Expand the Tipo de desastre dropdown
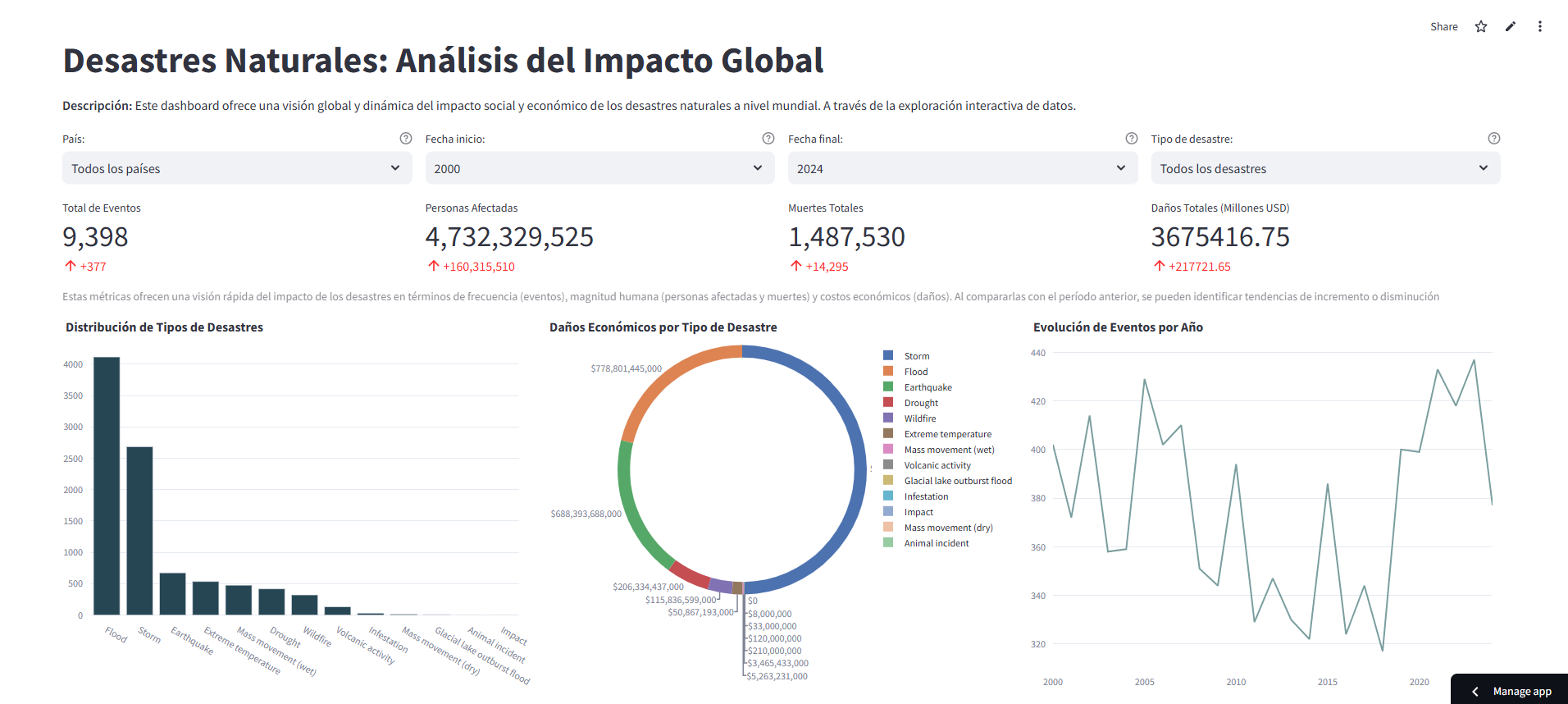The image size is (1568, 704). click(1325, 168)
